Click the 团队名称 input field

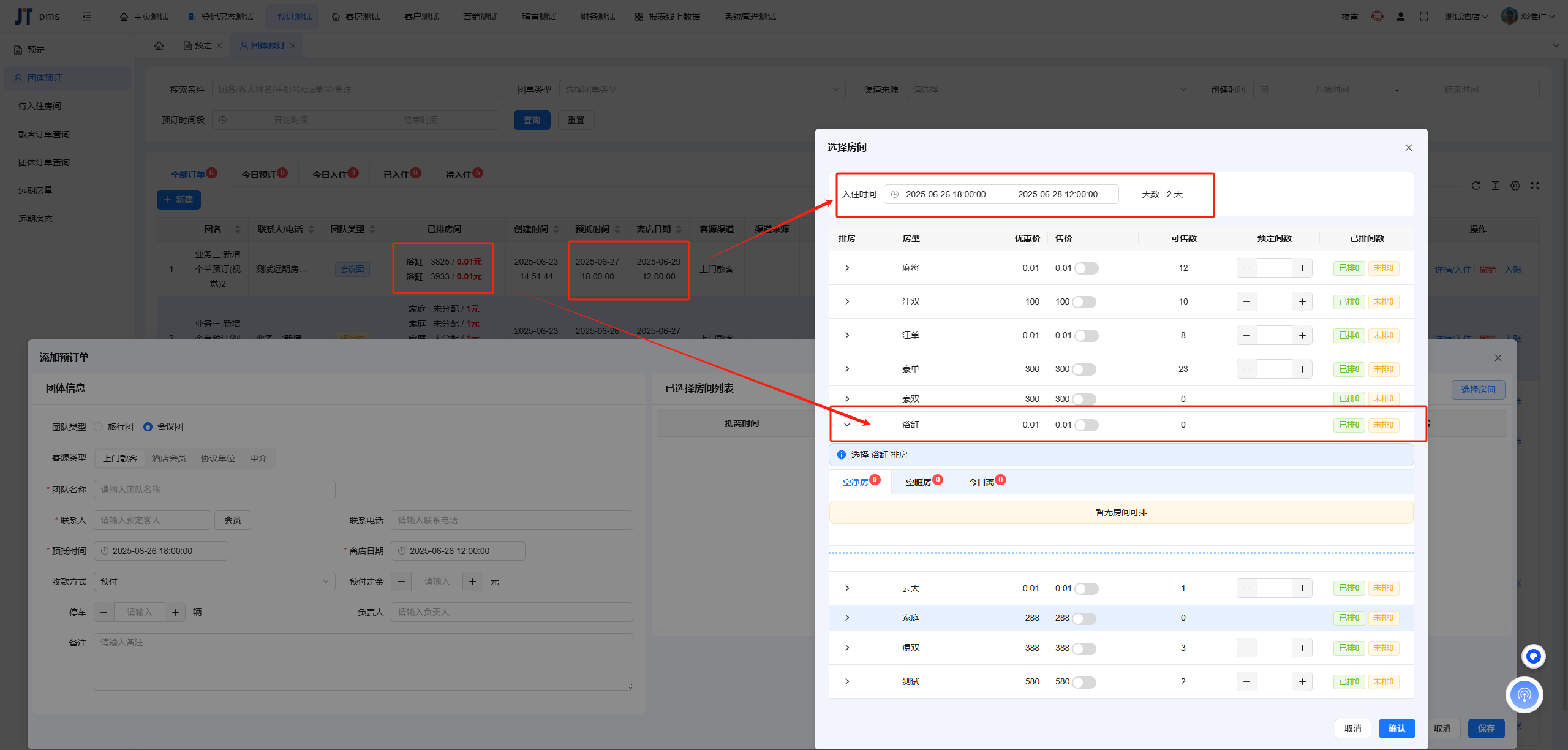214,490
